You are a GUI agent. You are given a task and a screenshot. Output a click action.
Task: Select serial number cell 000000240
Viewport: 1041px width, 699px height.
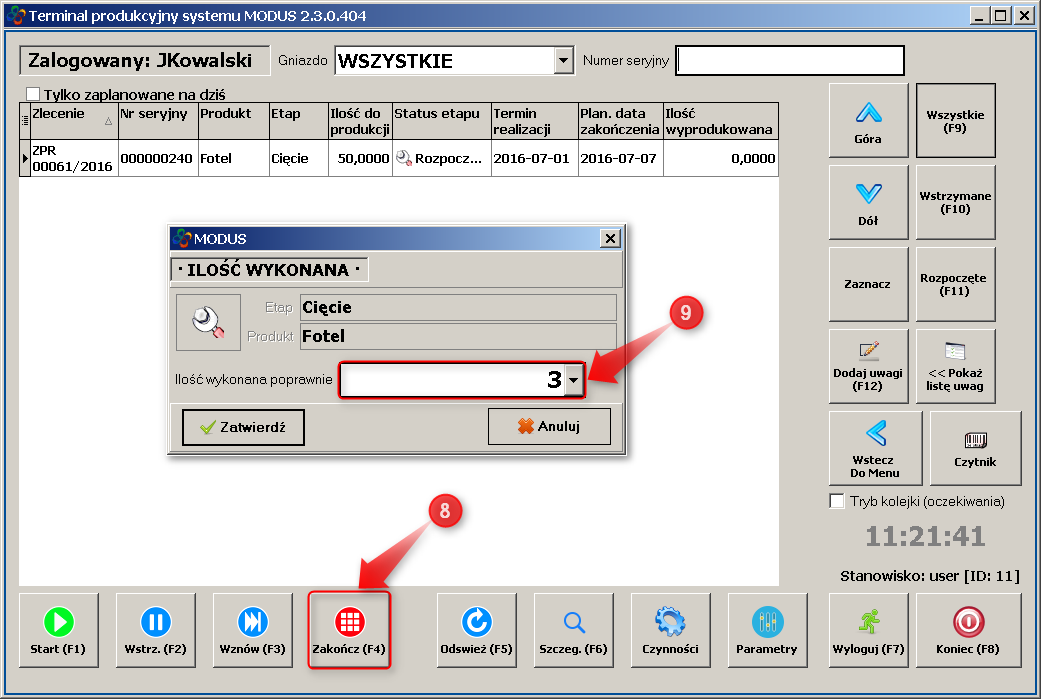pyautogui.click(x=159, y=158)
